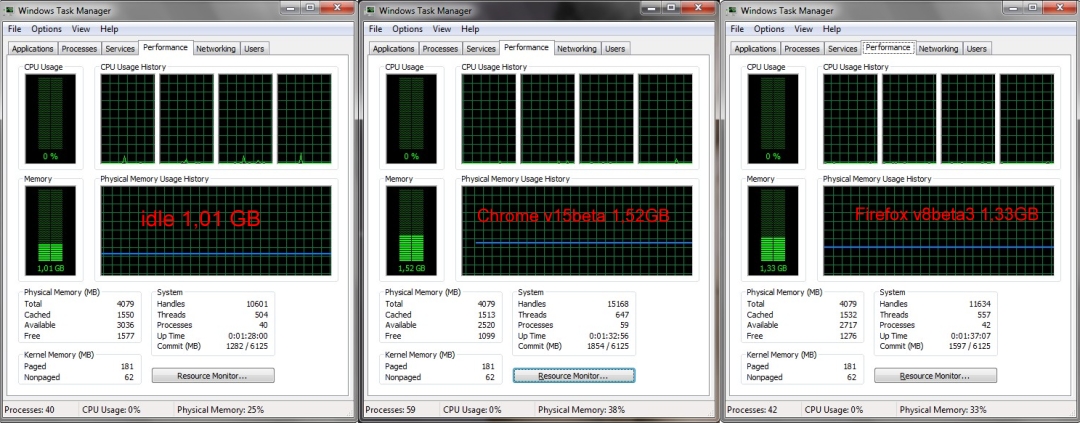Select Performance tab in Chrome window
This screenshot has width=1080, height=423.
pos(526,48)
